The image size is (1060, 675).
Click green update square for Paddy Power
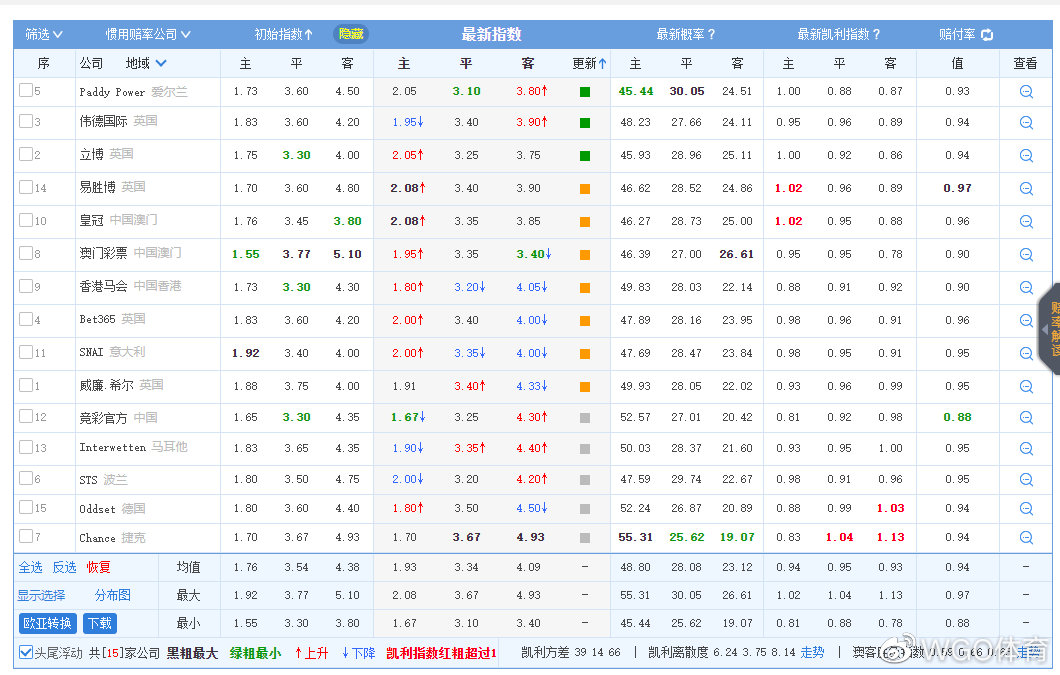point(585,92)
